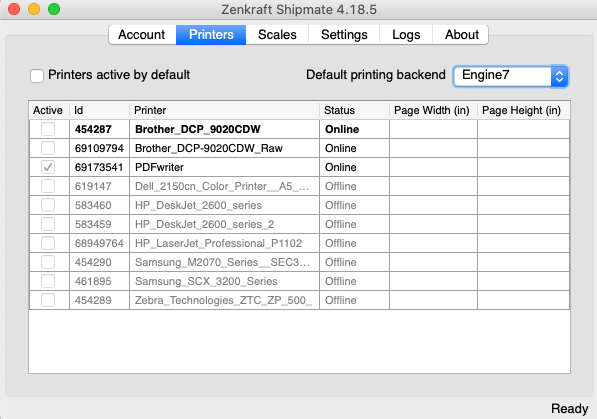Tick the Zebra_Technologies printer checkbox
The image size is (597, 419).
48,301
